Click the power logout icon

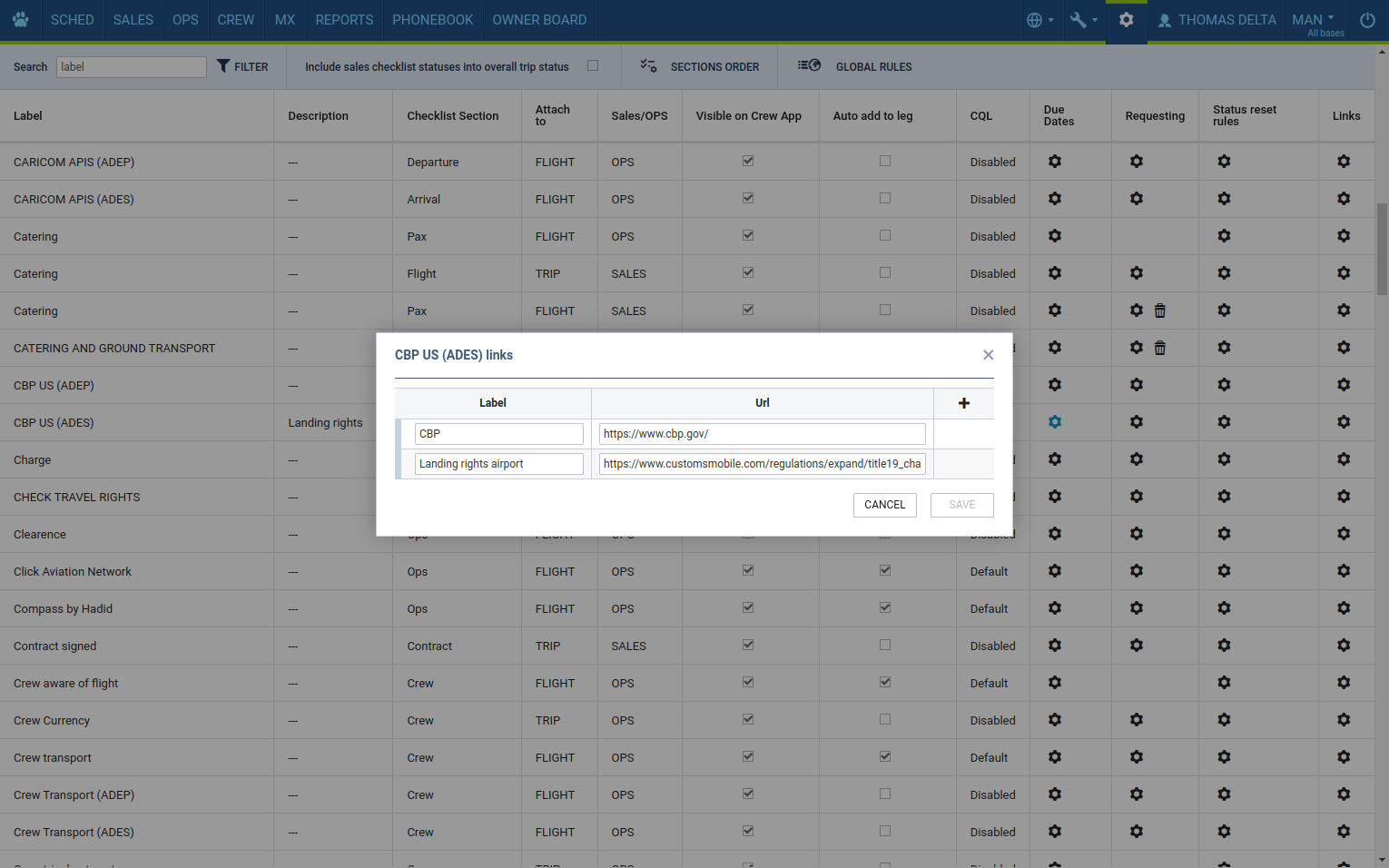tap(1367, 20)
